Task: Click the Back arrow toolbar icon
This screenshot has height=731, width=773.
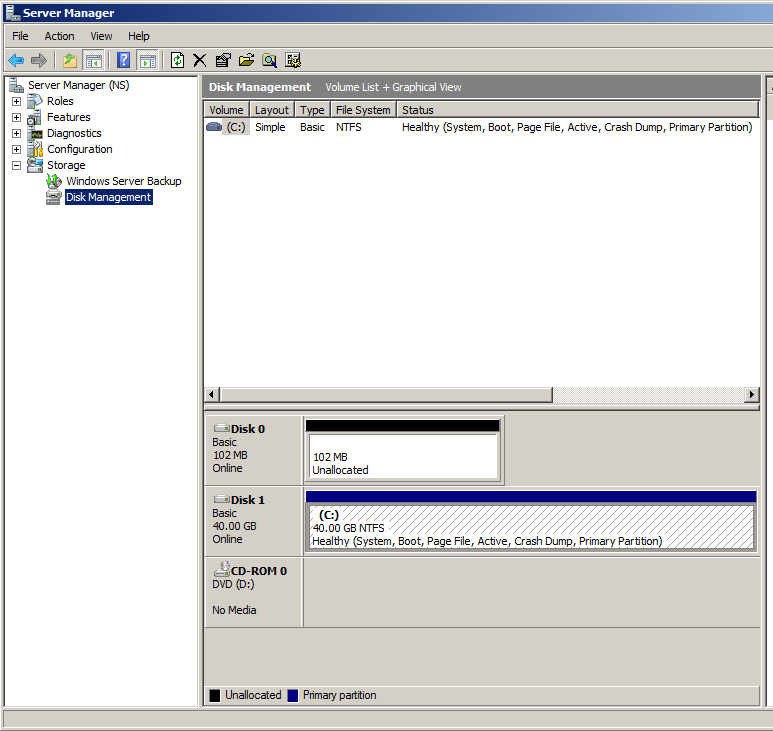Action: click(x=16, y=61)
